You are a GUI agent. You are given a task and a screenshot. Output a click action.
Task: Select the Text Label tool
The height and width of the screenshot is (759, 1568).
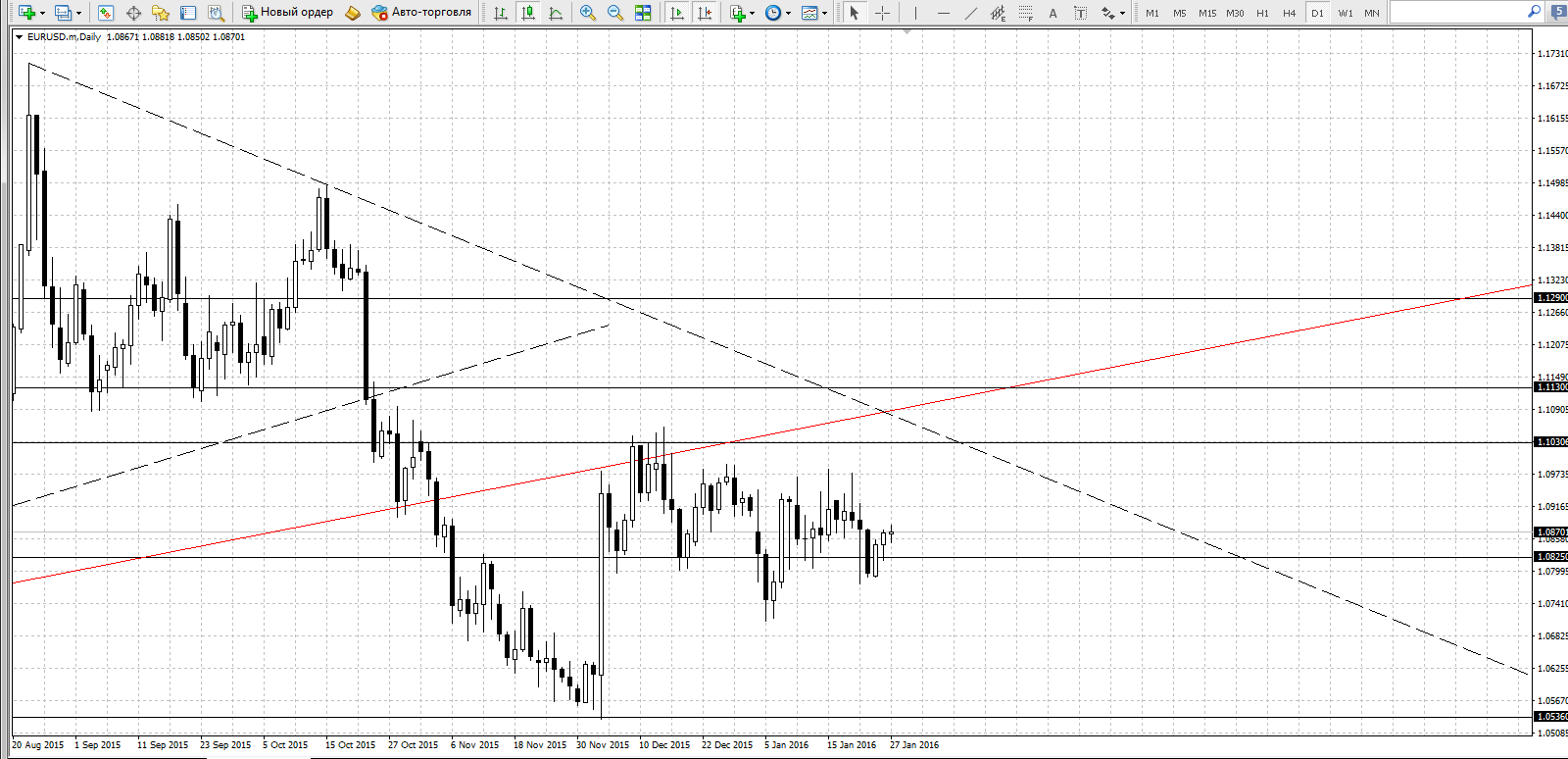pyautogui.click(x=1080, y=13)
